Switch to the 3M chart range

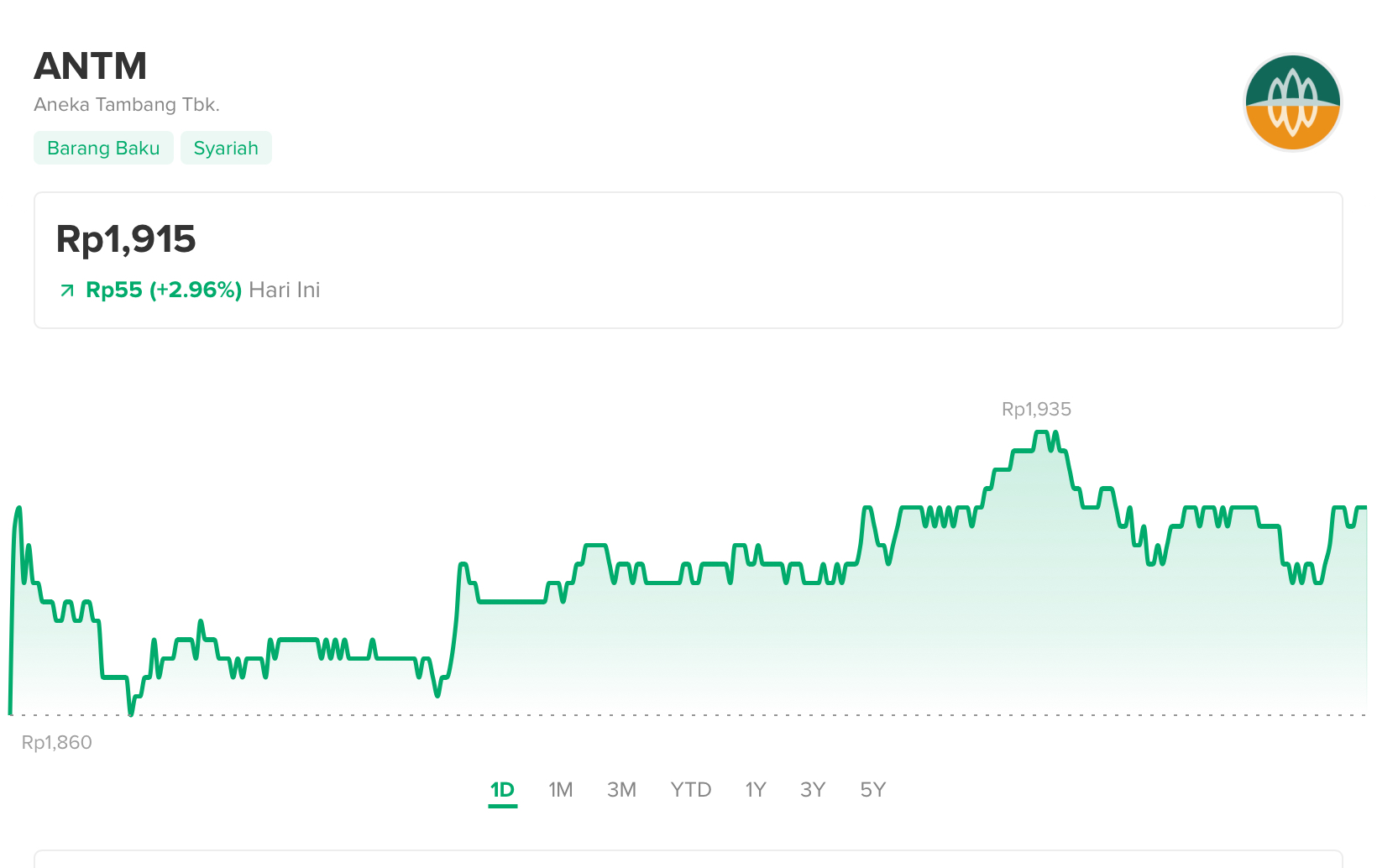621,790
